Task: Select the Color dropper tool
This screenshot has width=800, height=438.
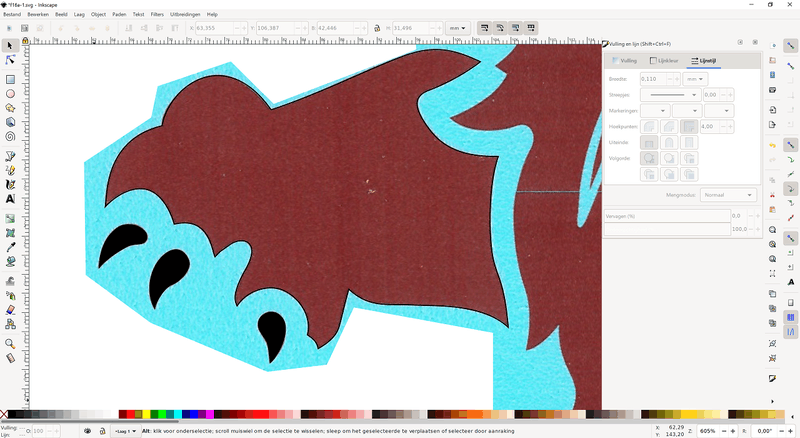Action: click(x=10, y=247)
